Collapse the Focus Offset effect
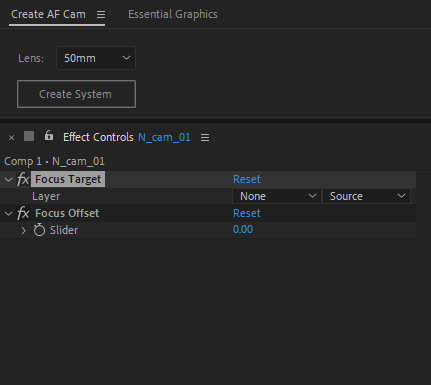The image size is (431, 385). pyautogui.click(x=8, y=214)
